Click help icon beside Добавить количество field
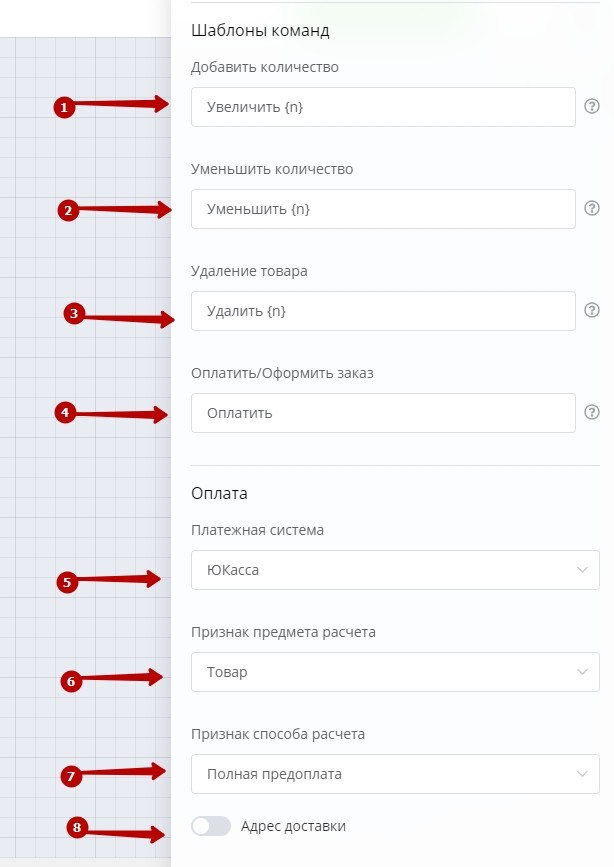The width and height of the screenshot is (614, 867). (591, 106)
